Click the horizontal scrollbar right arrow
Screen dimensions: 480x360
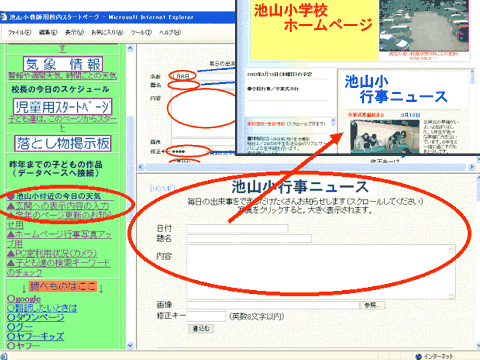471,167
